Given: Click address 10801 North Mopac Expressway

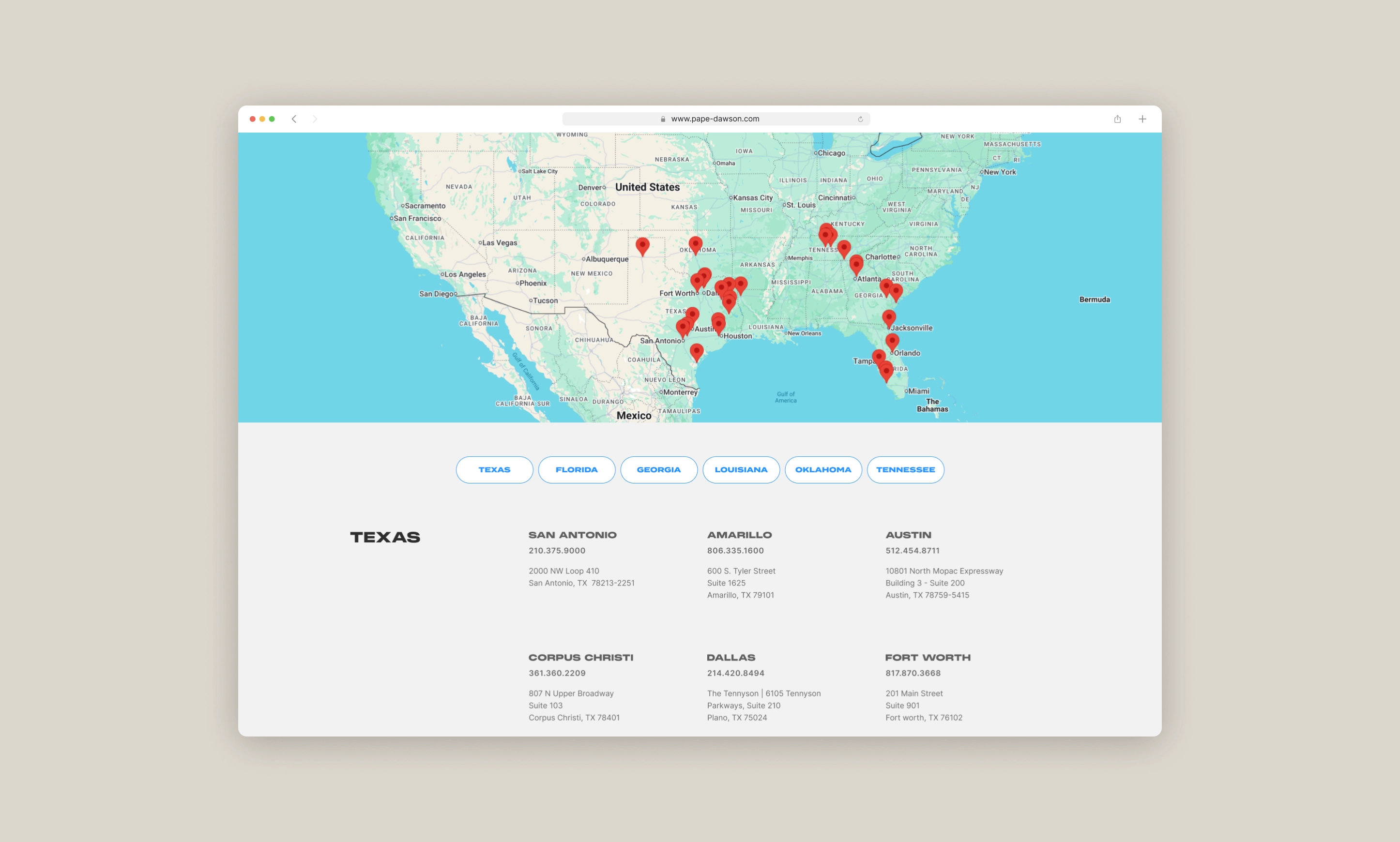Looking at the screenshot, I should (944, 571).
